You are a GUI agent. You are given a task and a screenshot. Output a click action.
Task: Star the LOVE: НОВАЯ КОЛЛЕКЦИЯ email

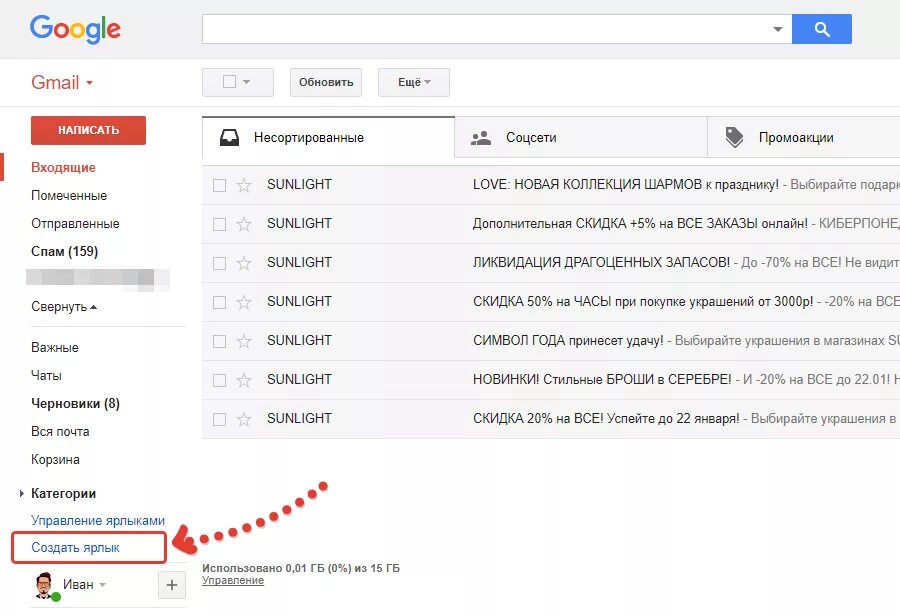tap(244, 185)
